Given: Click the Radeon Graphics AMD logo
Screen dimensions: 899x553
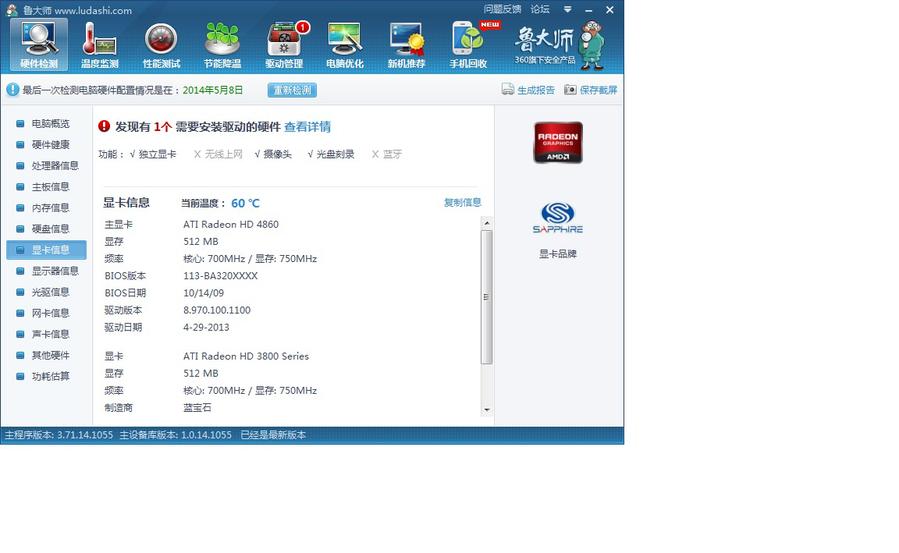Looking at the screenshot, I should 558,143.
